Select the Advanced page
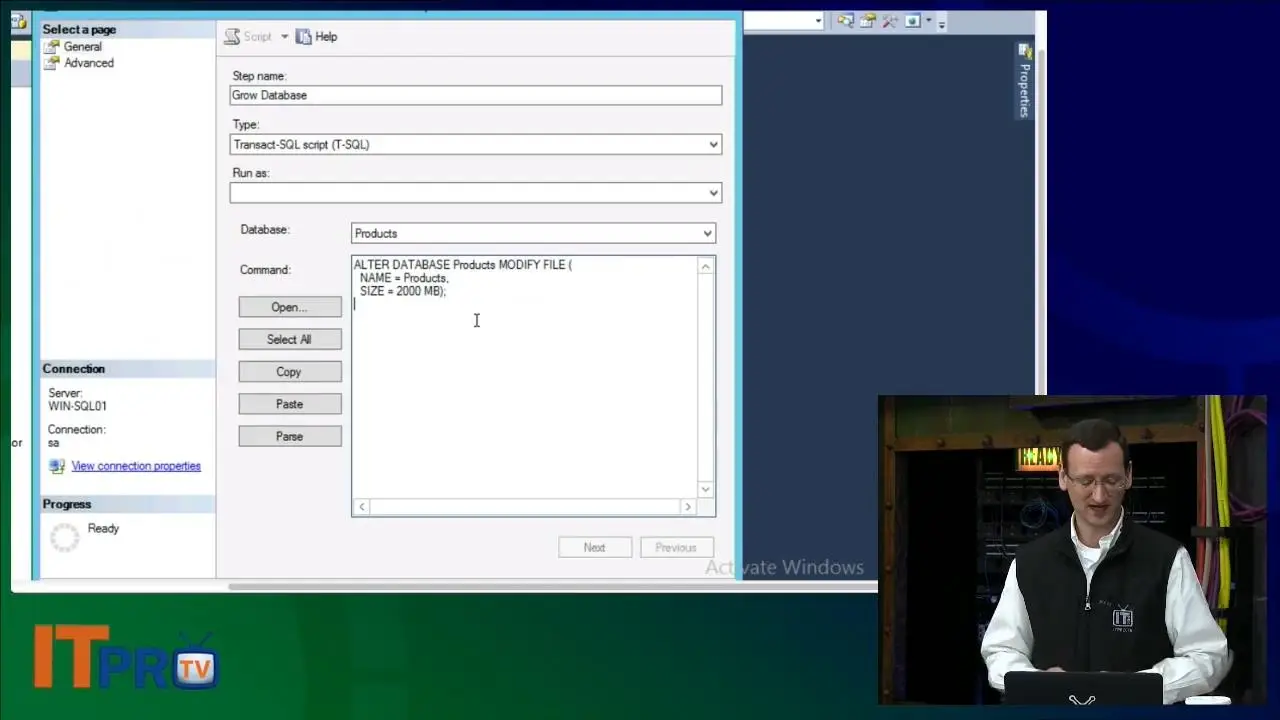 click(79, 63)
